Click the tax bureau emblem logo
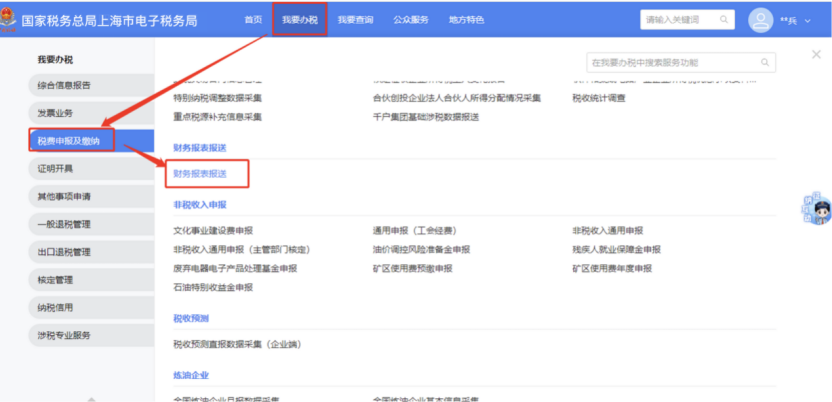 pyautogui.click(x=9, y=19)
